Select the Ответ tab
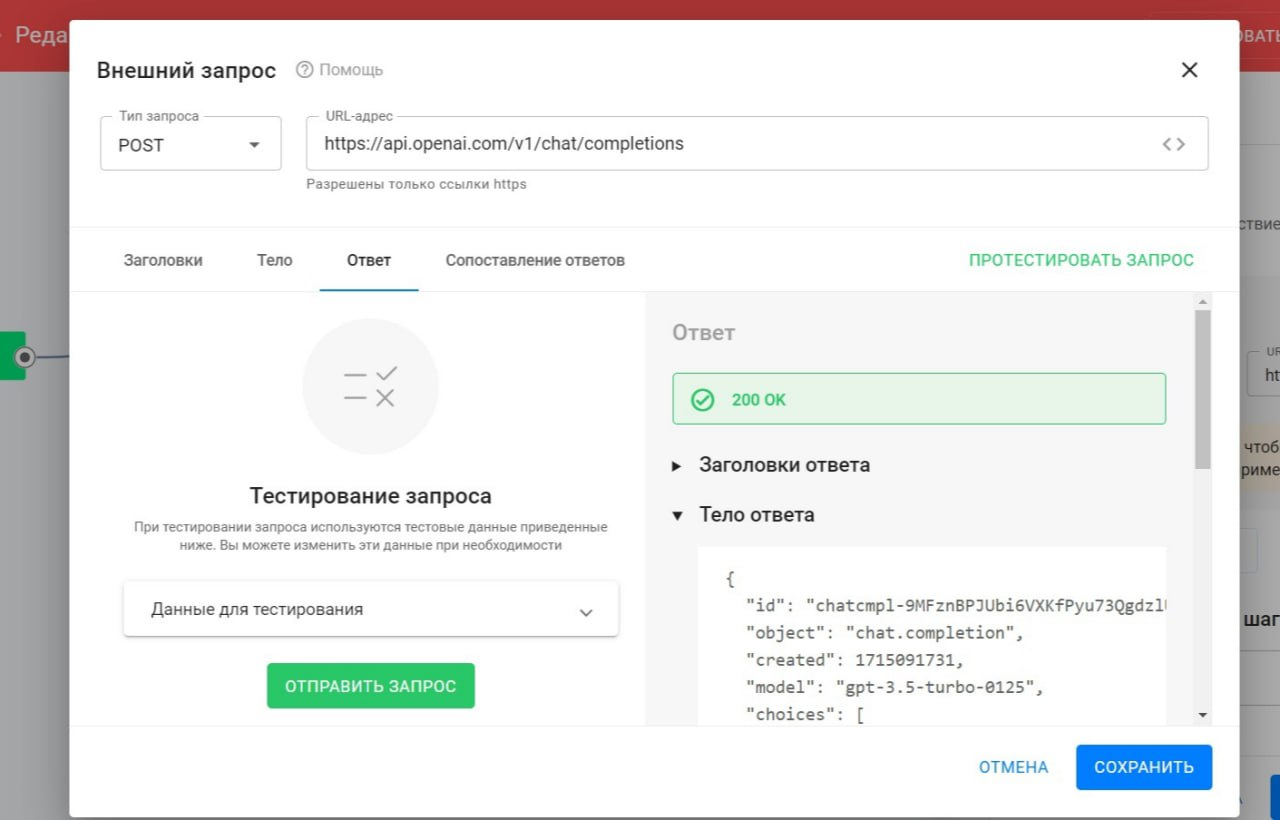 (369, 260)
